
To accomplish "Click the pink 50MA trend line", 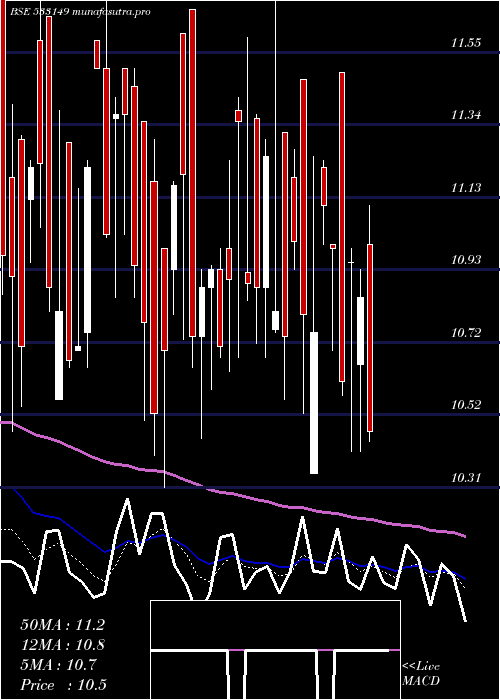I will (x=232, y=493).
